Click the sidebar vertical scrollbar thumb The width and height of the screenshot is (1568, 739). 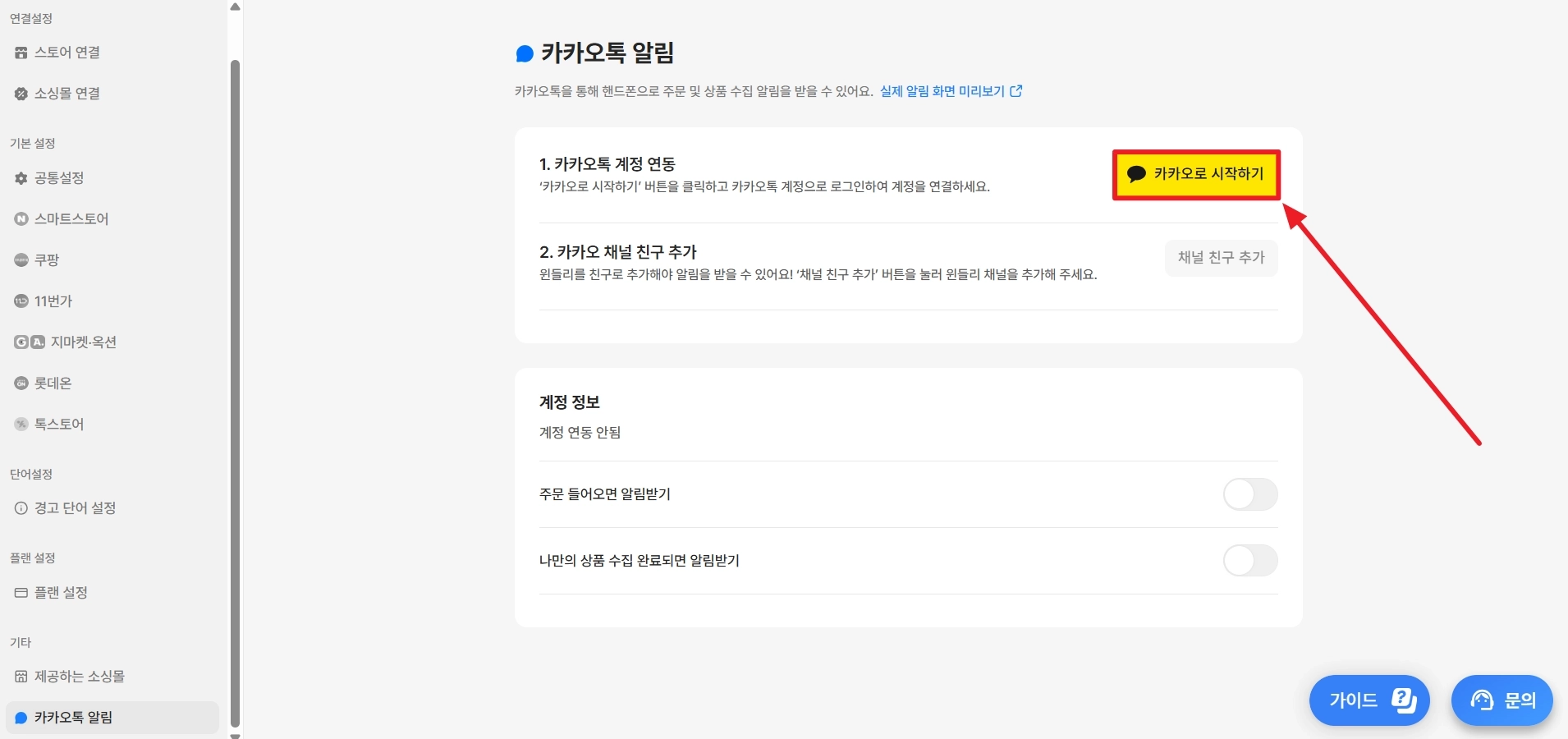tap(236, 394)
